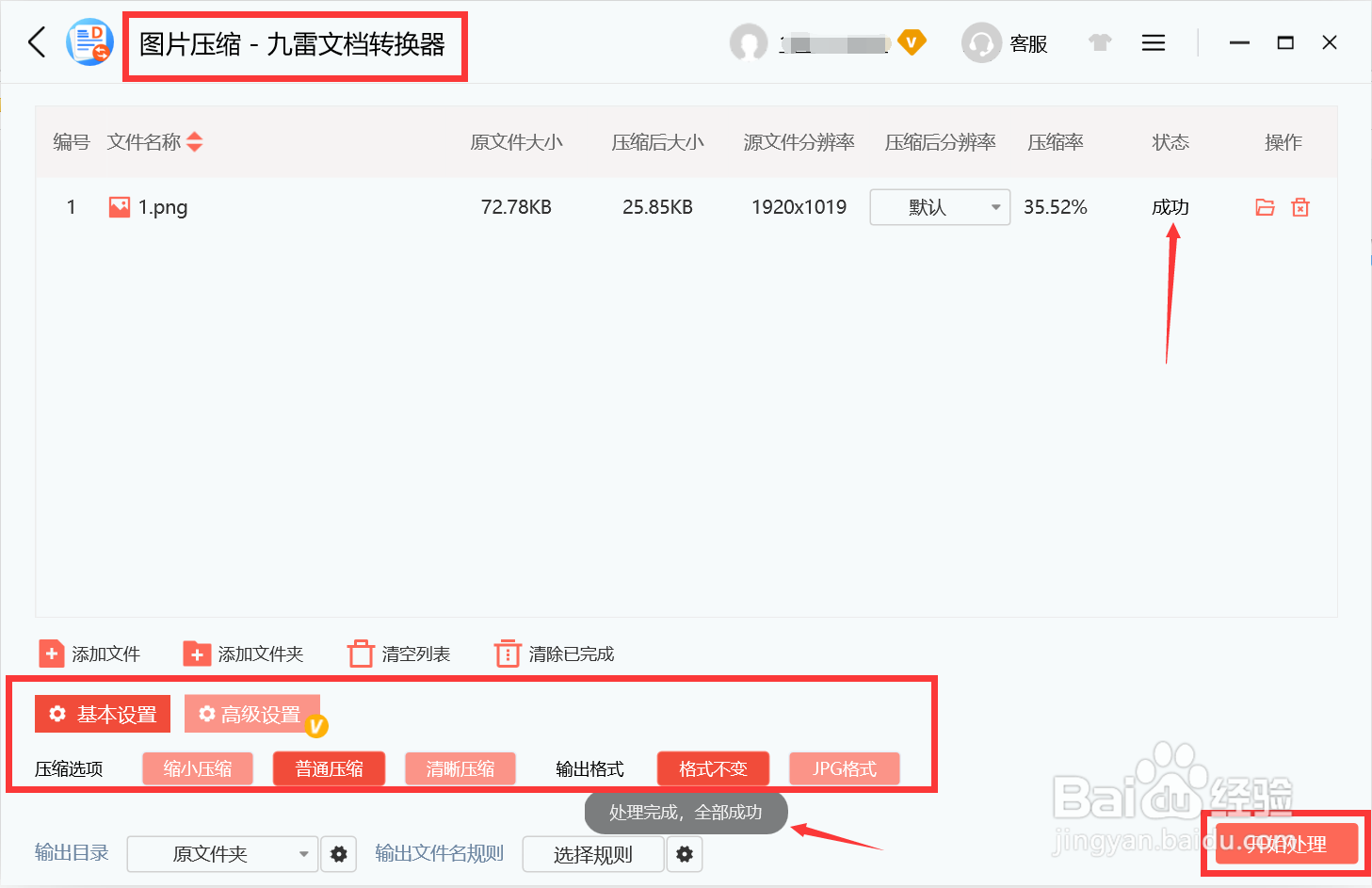Click the 文件名称 column header
The height and width of the screenshot is (888, 1372).
[x=144, y=142]
